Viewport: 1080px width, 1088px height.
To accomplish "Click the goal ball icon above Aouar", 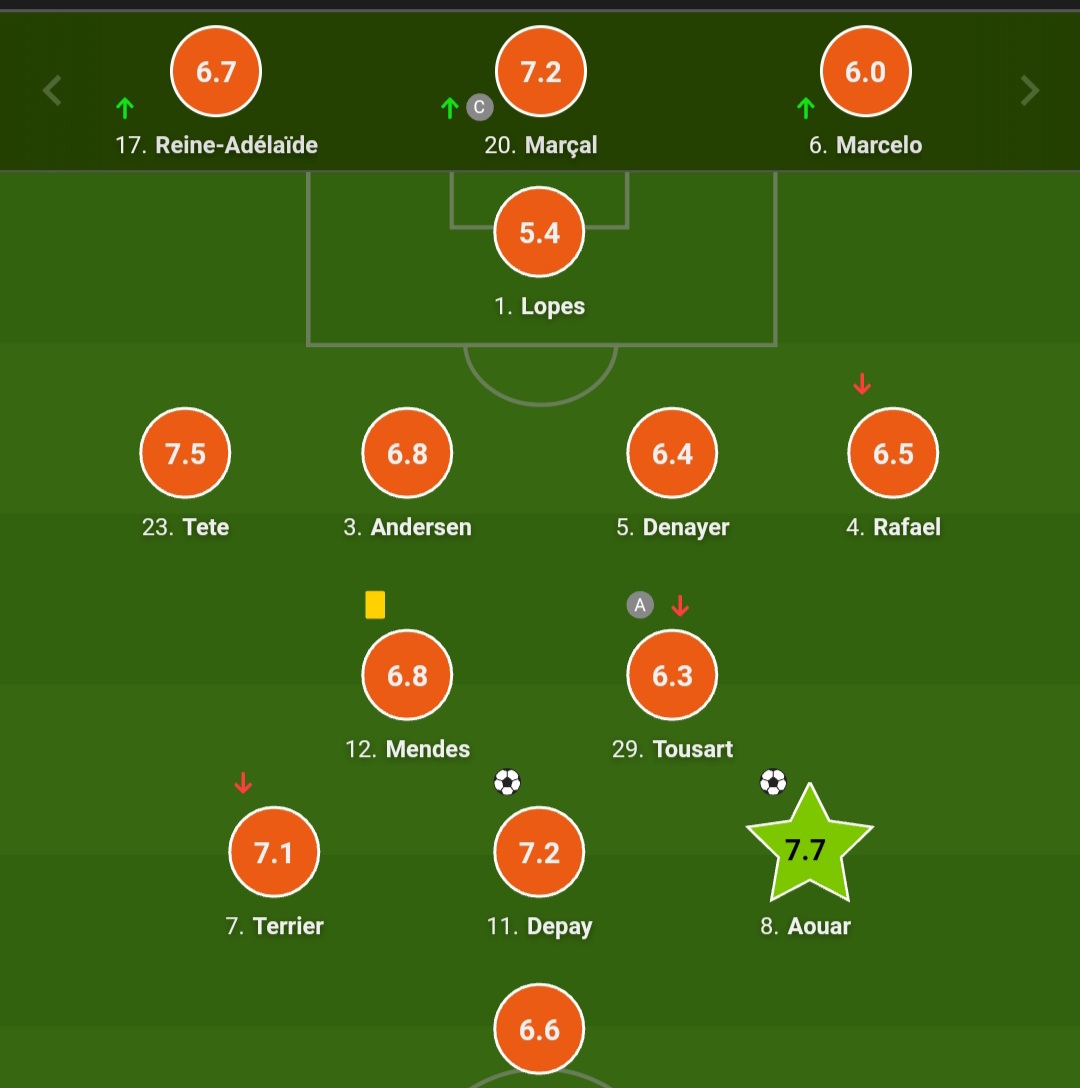I will tap(773, 782).
